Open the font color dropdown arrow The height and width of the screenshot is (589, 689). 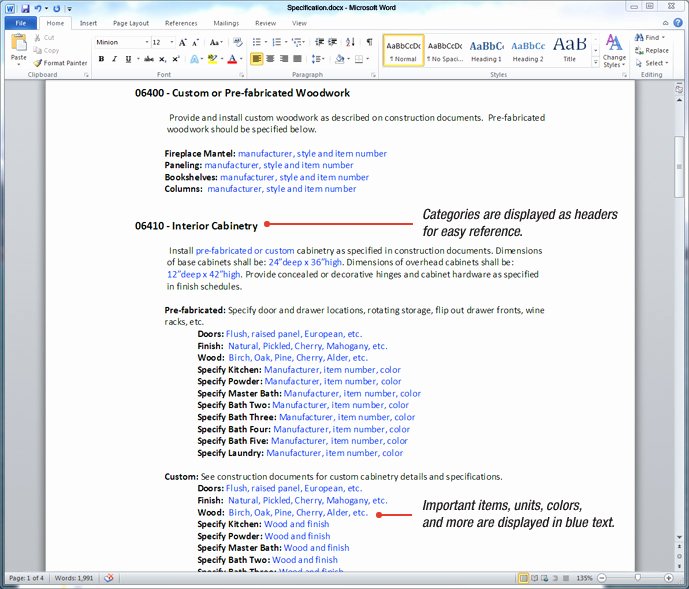click(x=241, y=59)
